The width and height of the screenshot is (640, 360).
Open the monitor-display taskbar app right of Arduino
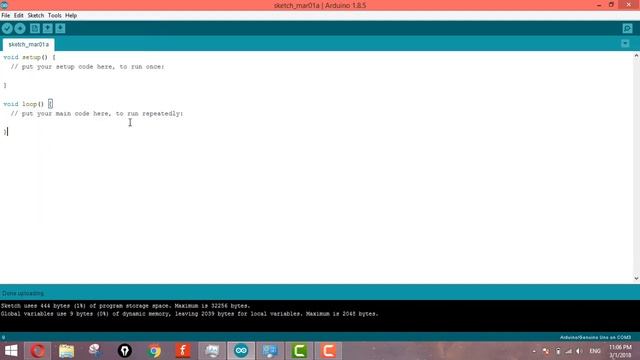270,351
